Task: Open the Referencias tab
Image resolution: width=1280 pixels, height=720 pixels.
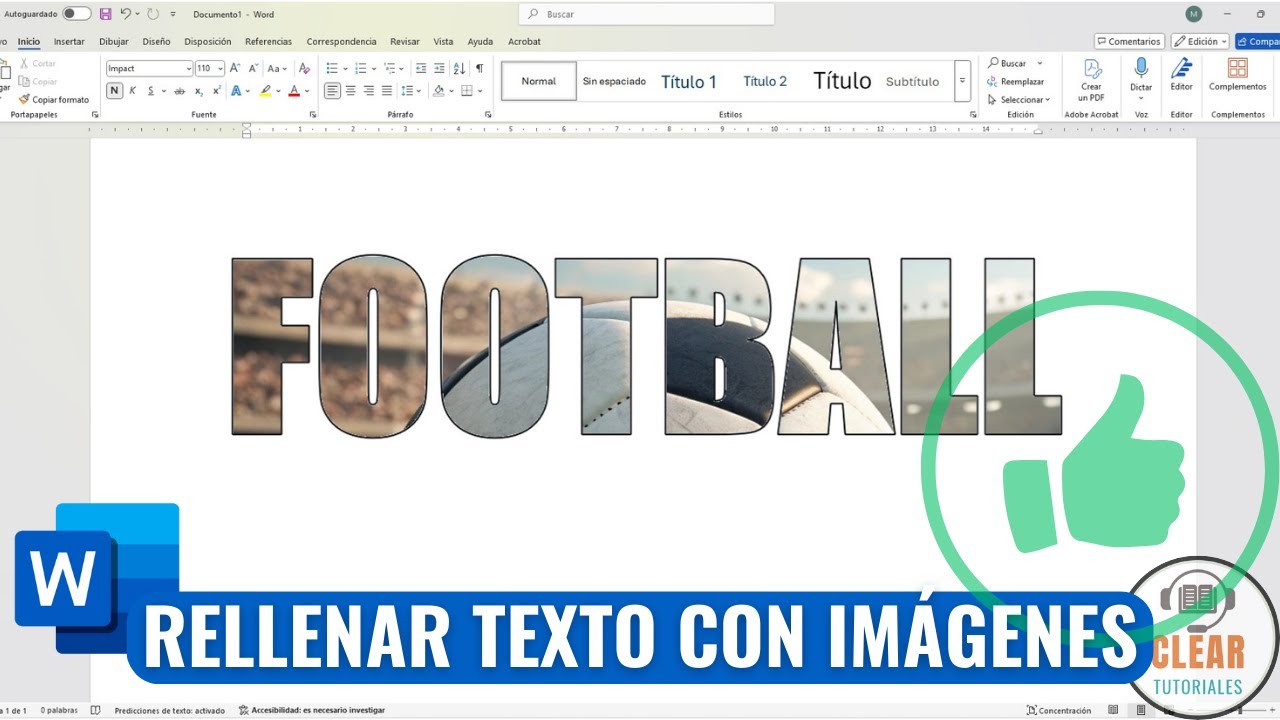Action: [x=268, y=42]
